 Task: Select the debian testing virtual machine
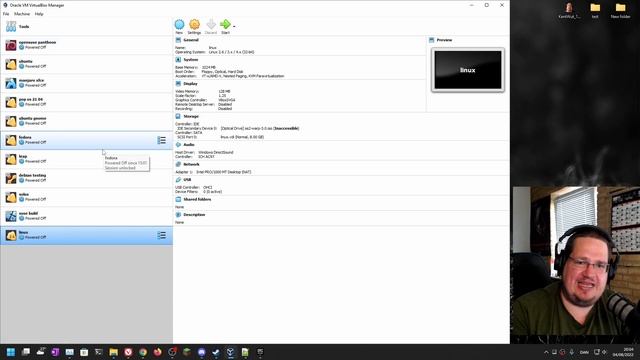pos(87,178)
